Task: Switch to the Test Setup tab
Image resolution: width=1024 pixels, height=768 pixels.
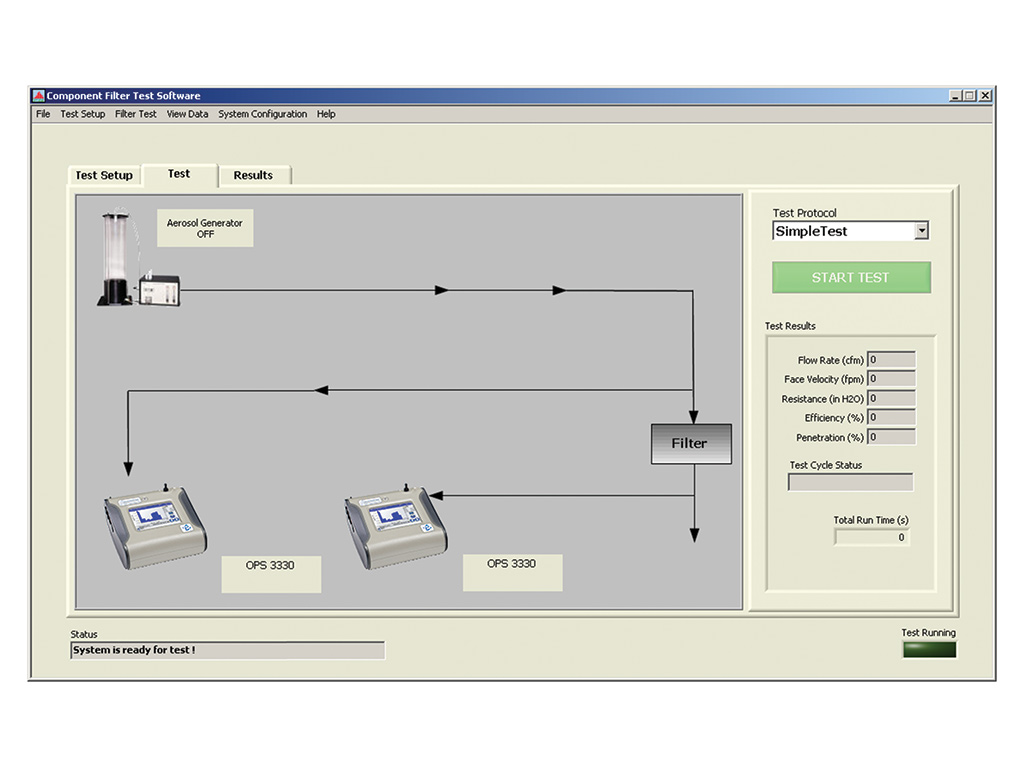Action: pyautogui.click(x=104, y=175)
